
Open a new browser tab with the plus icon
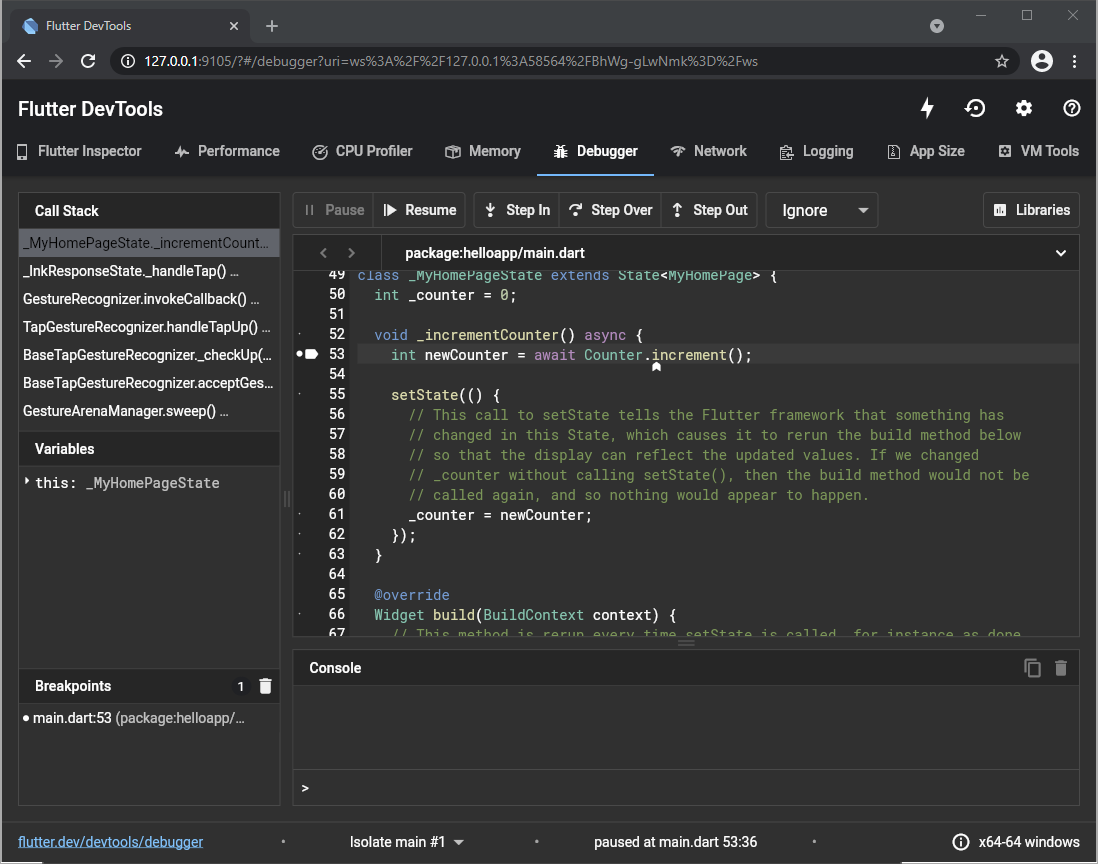pyautogui.click(x=272, y=26)
